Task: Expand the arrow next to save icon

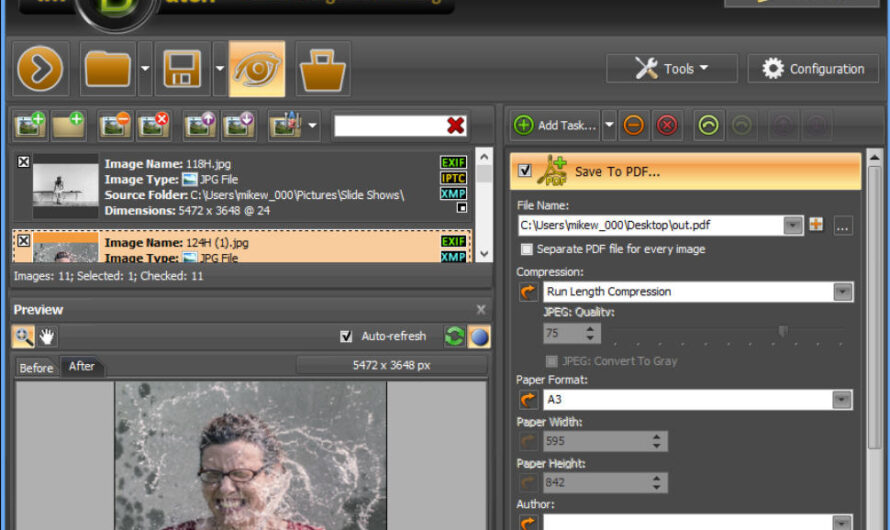Action: tap(220, 69)
